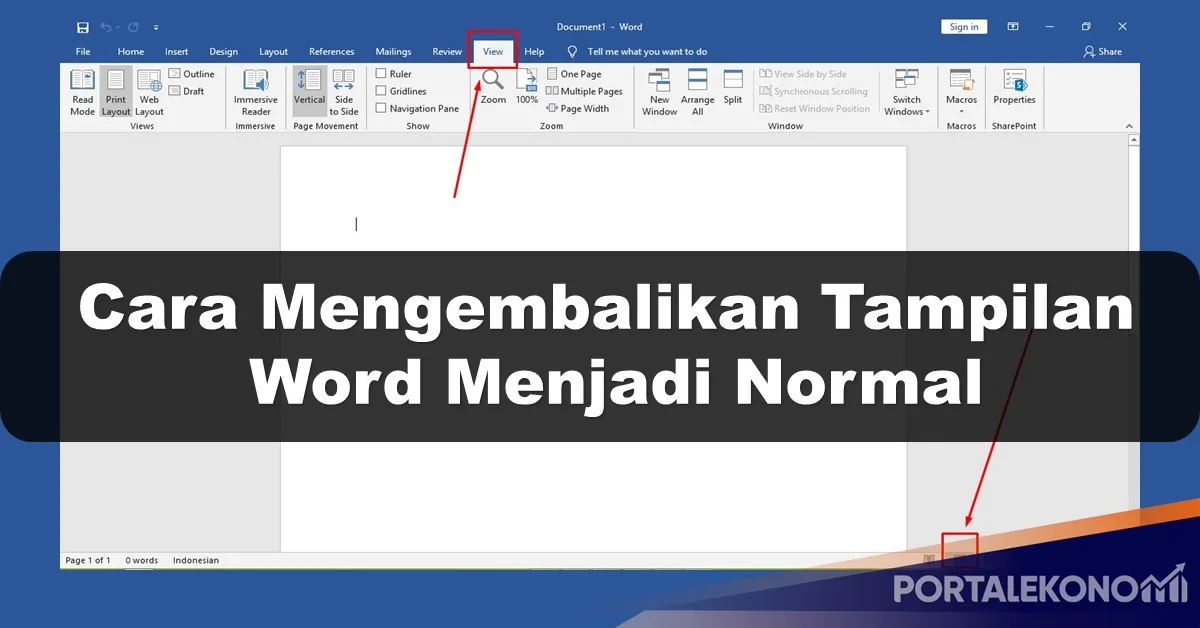
Task: Select the References tab
Action: pos(332,52)
